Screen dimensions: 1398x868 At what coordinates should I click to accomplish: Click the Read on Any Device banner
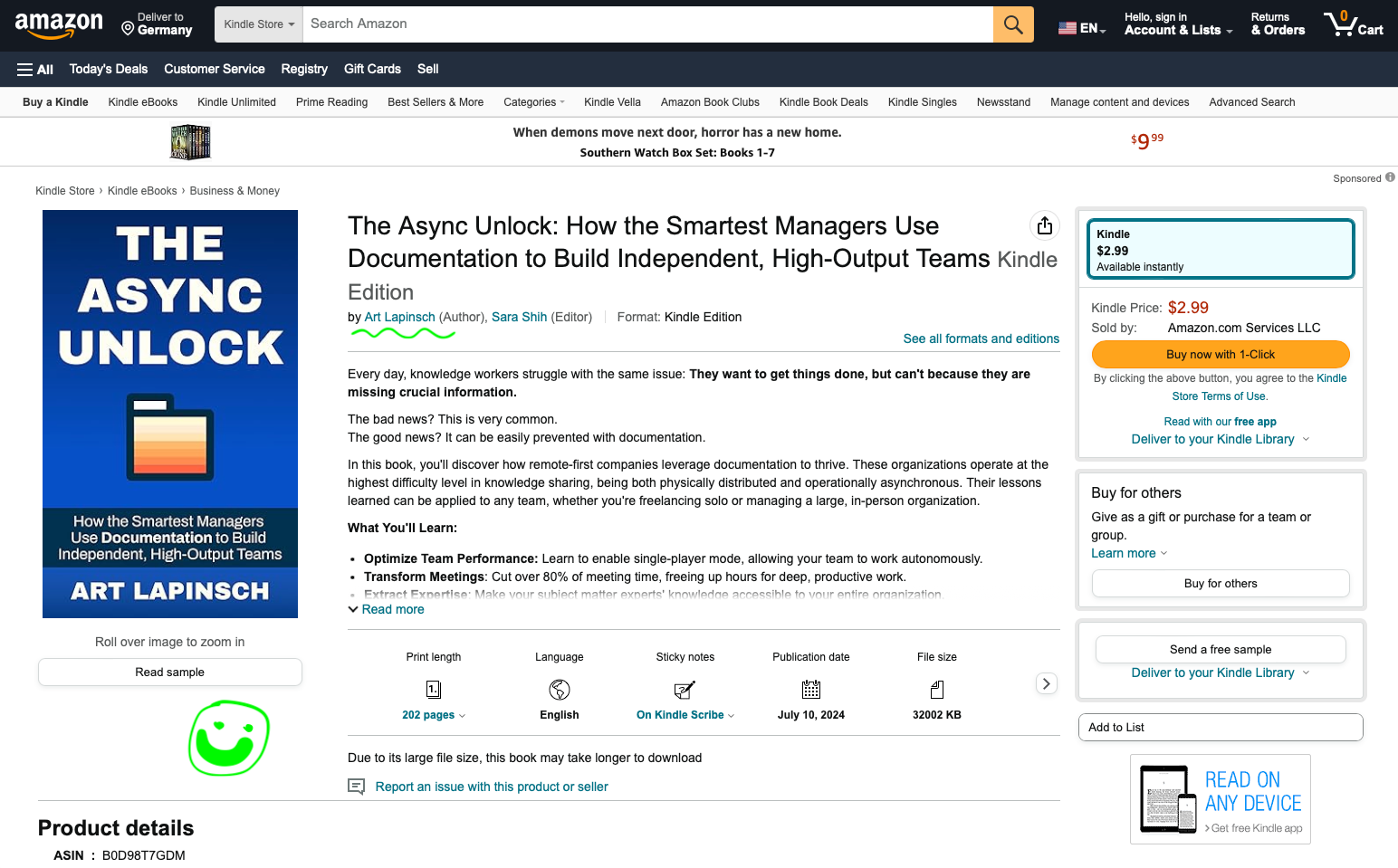click(1221, 799)
